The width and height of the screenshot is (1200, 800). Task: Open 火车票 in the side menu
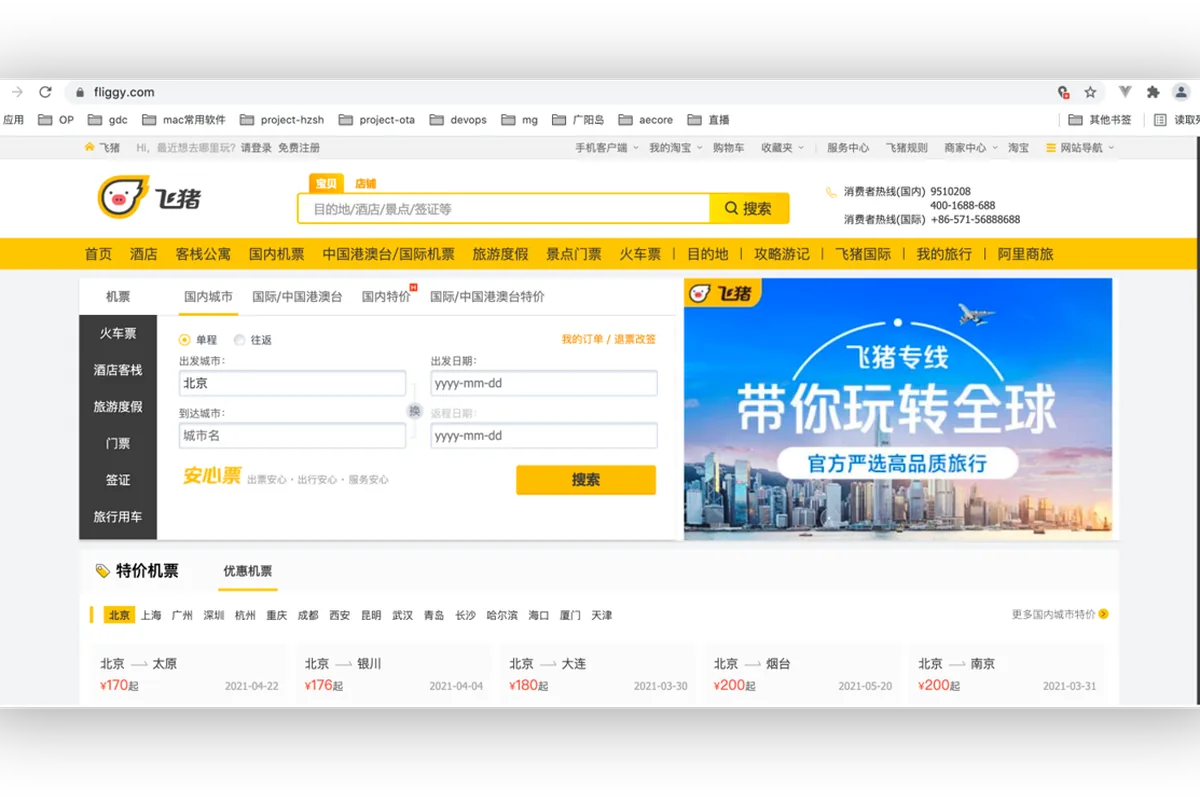(118, 333)
